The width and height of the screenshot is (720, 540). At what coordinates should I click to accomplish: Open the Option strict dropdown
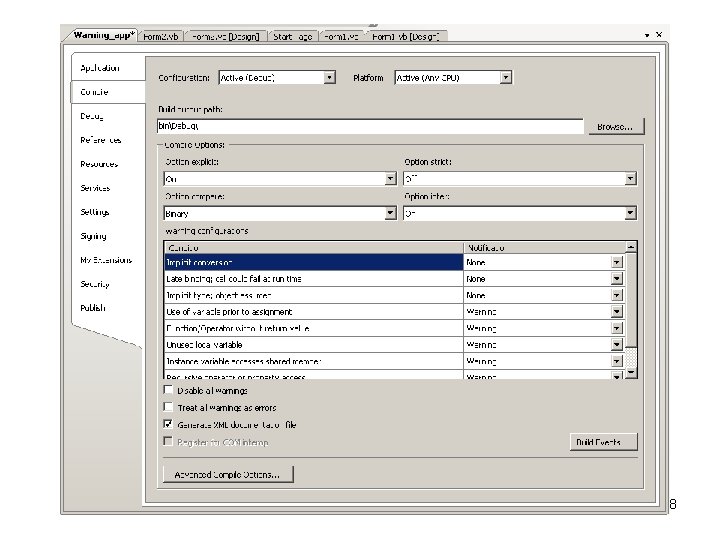pos(630,179)
